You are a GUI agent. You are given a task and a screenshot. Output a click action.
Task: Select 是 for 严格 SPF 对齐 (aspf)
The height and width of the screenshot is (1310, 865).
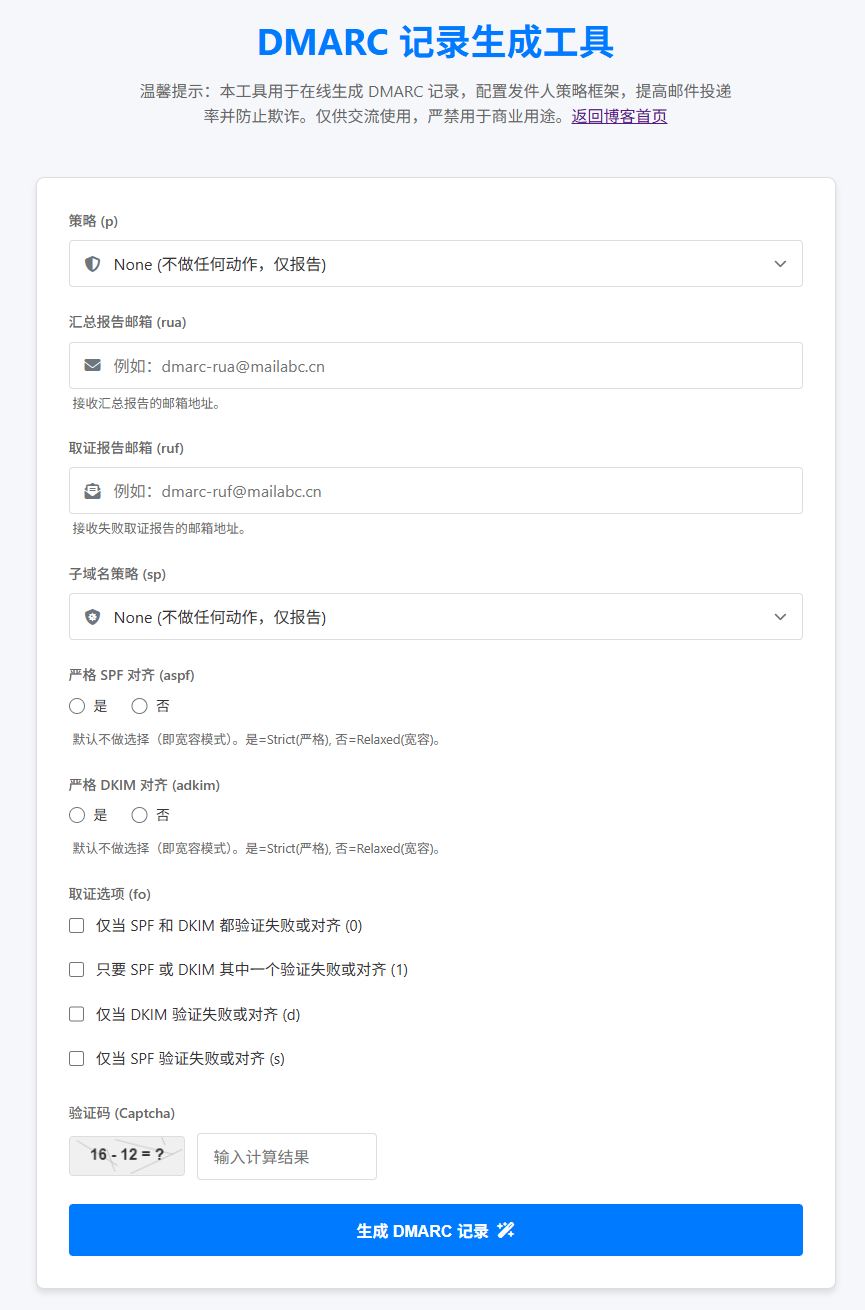tap(77, 706)
